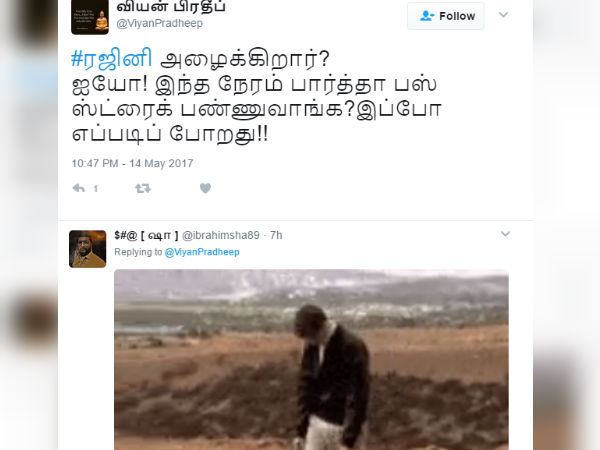Click the Tamil tweet text body
The width and height of the screenshot is (600, 450).
[256, 96]
